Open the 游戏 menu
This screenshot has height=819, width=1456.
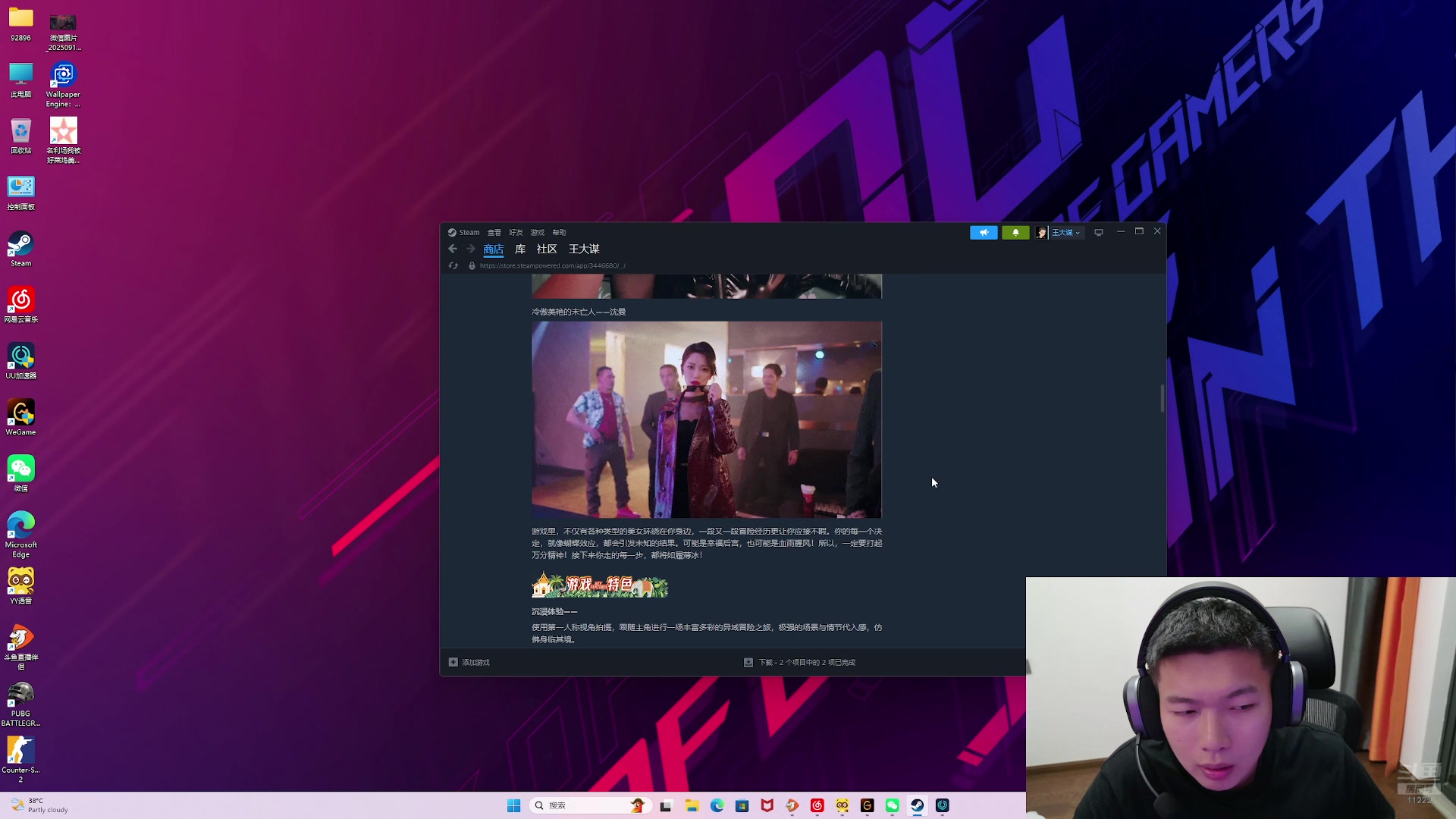[x=538, y=233]
